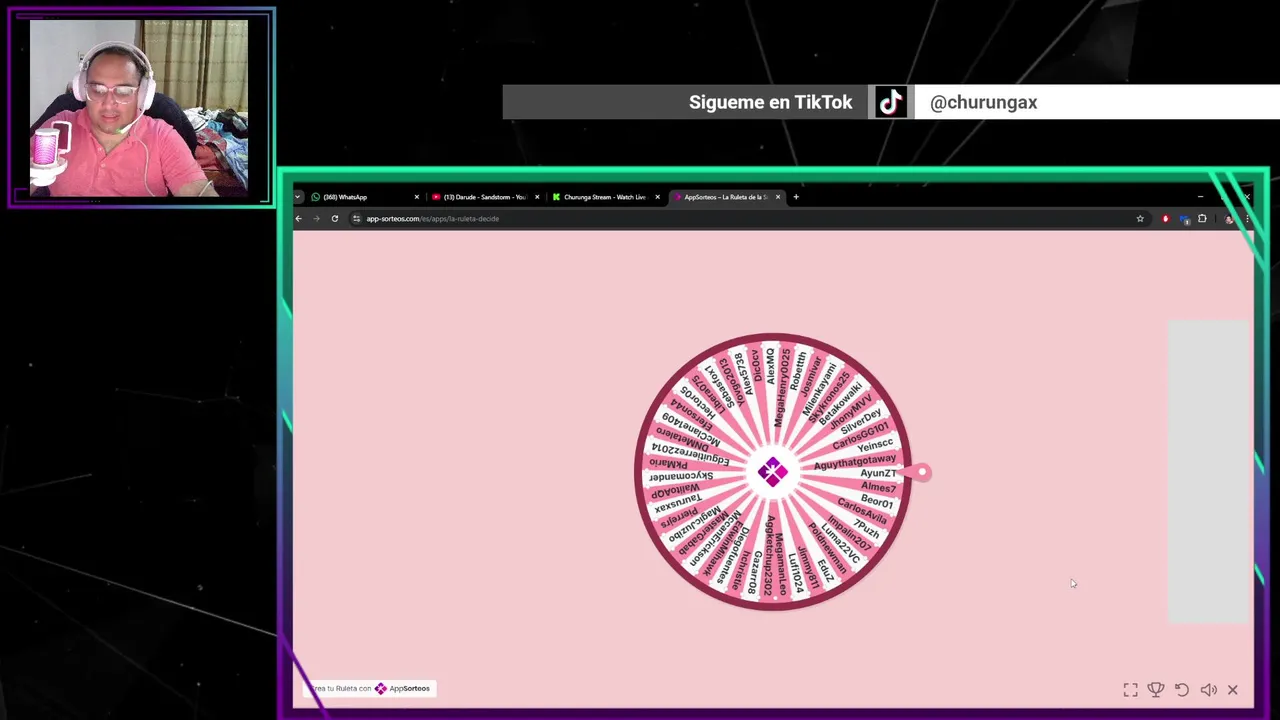Click the 'CarlosGG101' wheel segment
This screenshot has height=720, width=1280.
point(860,436)
